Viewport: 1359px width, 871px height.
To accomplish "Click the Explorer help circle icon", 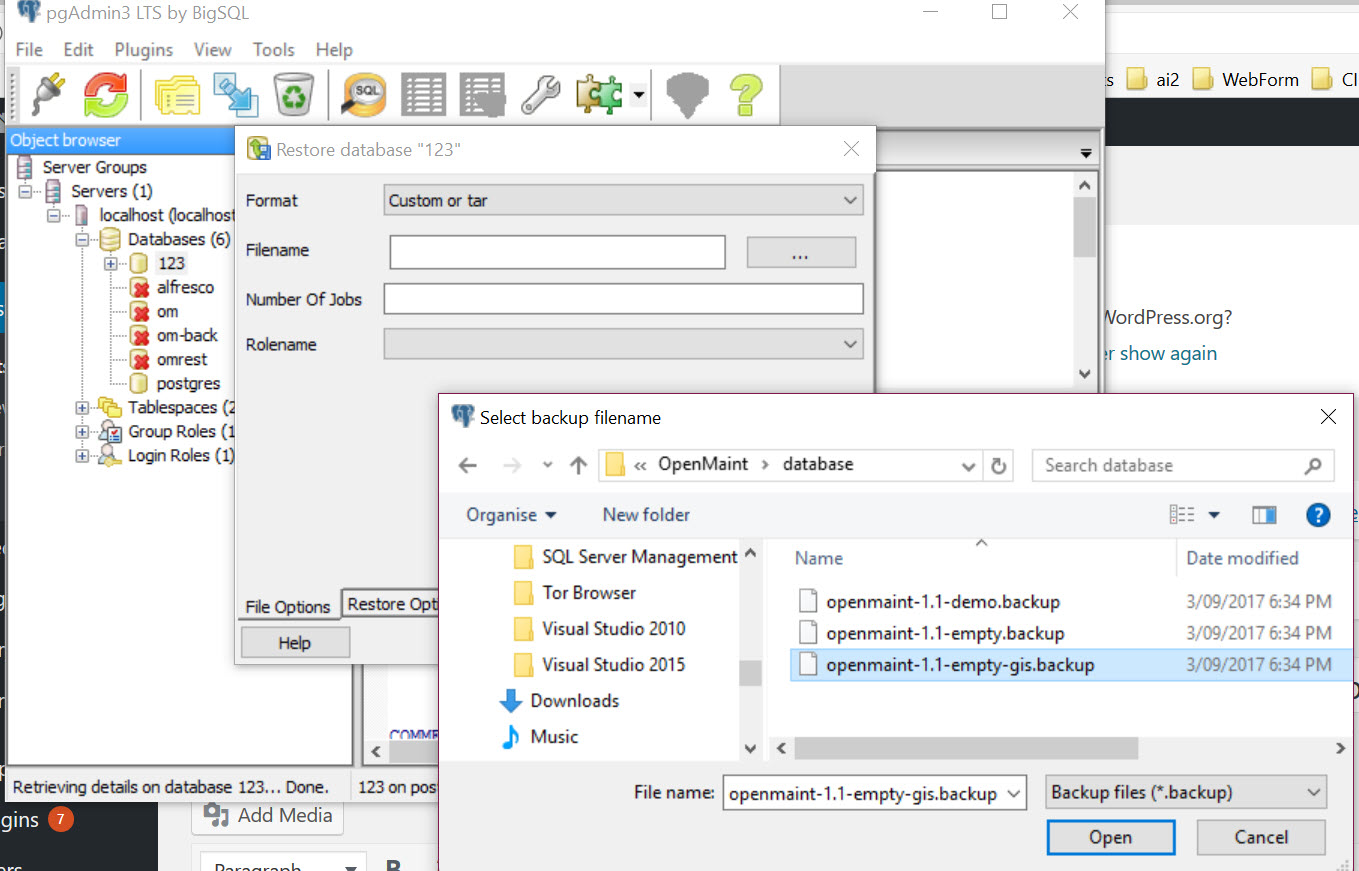I will [x=1318, y=514].
